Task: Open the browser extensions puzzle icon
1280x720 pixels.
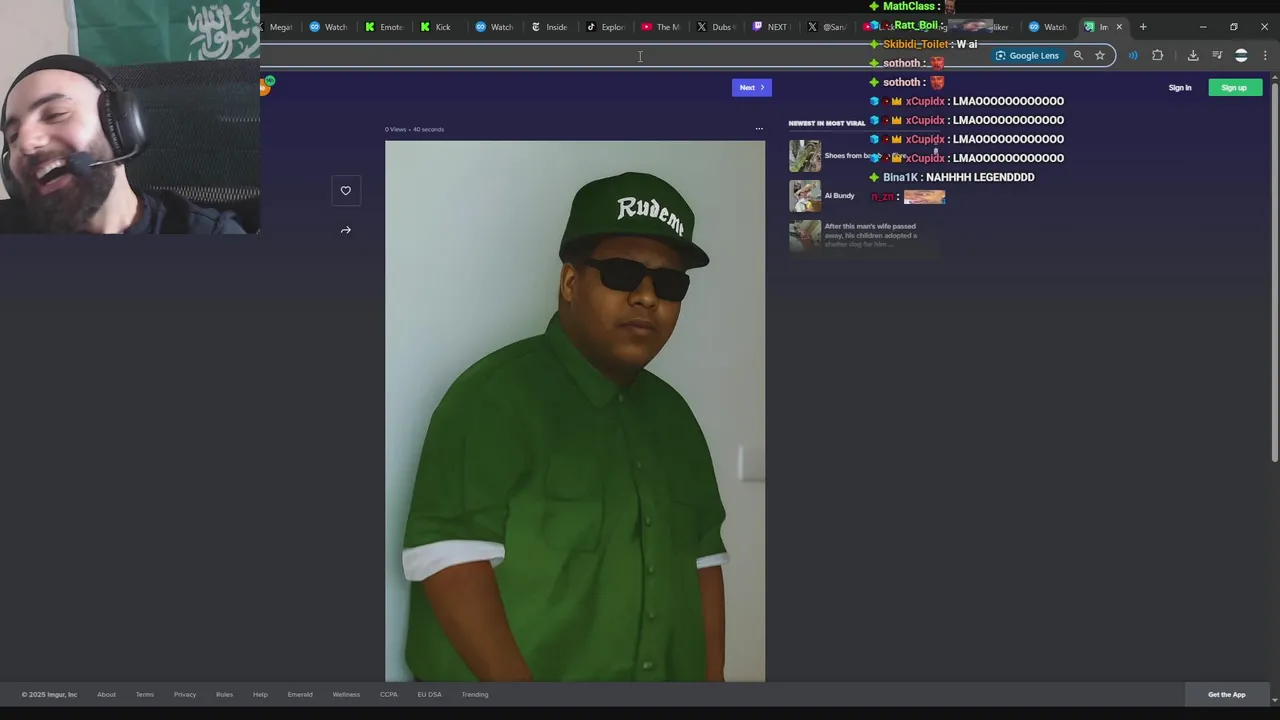Action: pos(1158,56)
